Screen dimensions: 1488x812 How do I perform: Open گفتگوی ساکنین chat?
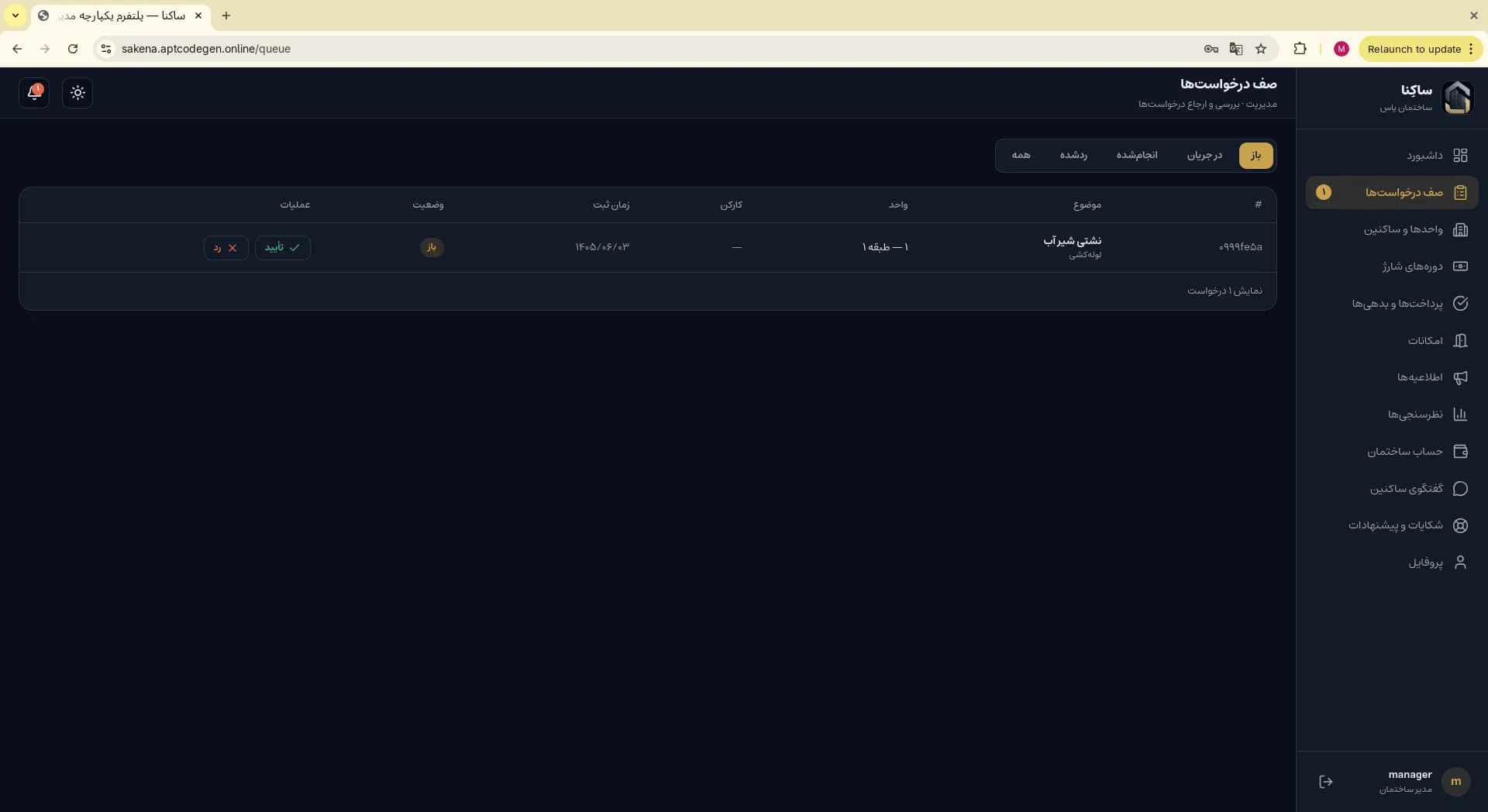(x=1392, y=489)
